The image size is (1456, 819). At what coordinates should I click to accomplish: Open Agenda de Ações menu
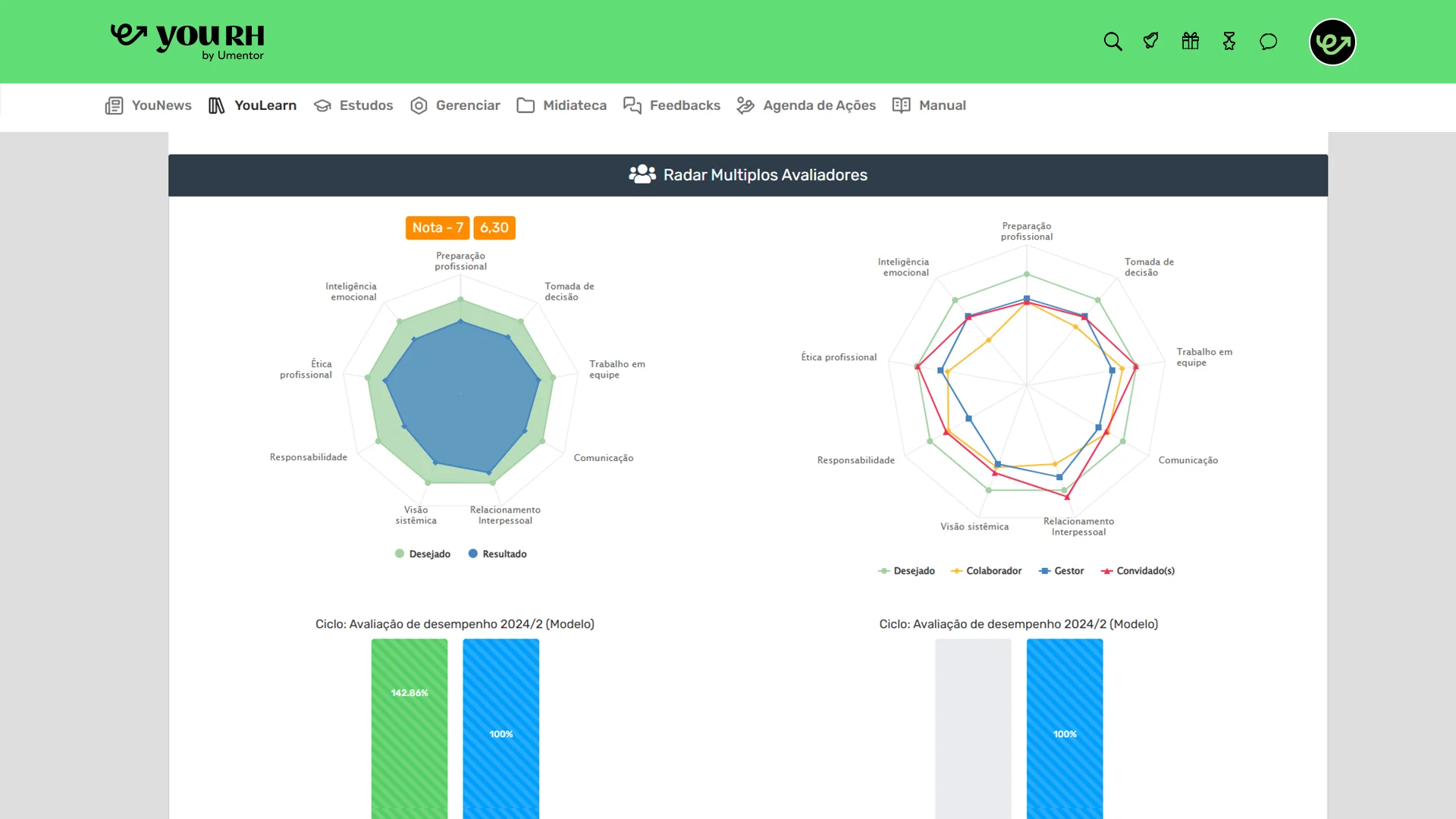pyautogui.click(x=806, y=105)
